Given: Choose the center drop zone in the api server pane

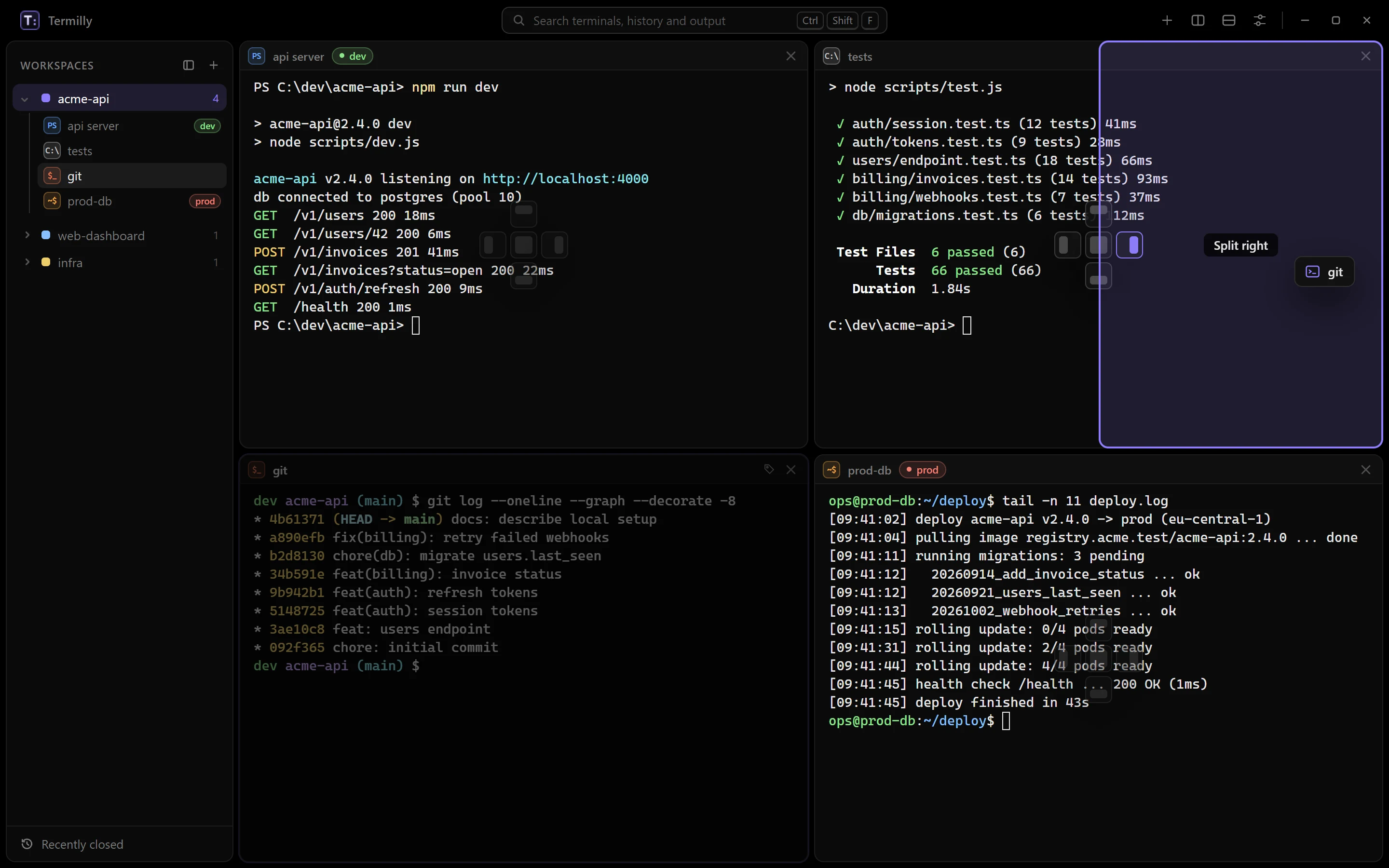Looking at the screenshot, I should (x=523, y=245).
